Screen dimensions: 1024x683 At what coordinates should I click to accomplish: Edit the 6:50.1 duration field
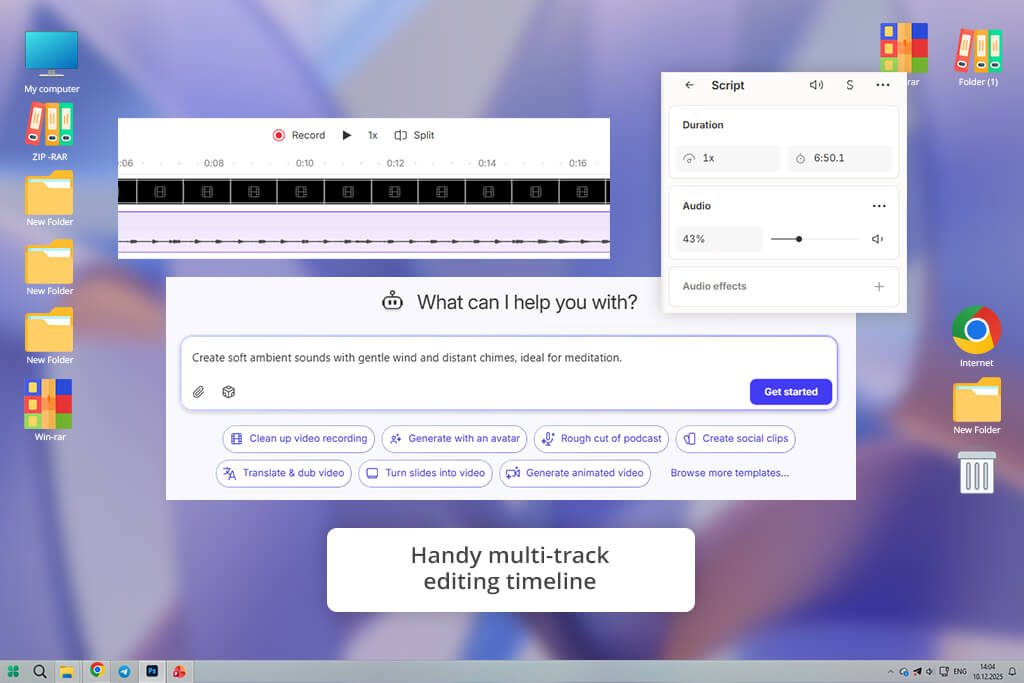(840, 158)
